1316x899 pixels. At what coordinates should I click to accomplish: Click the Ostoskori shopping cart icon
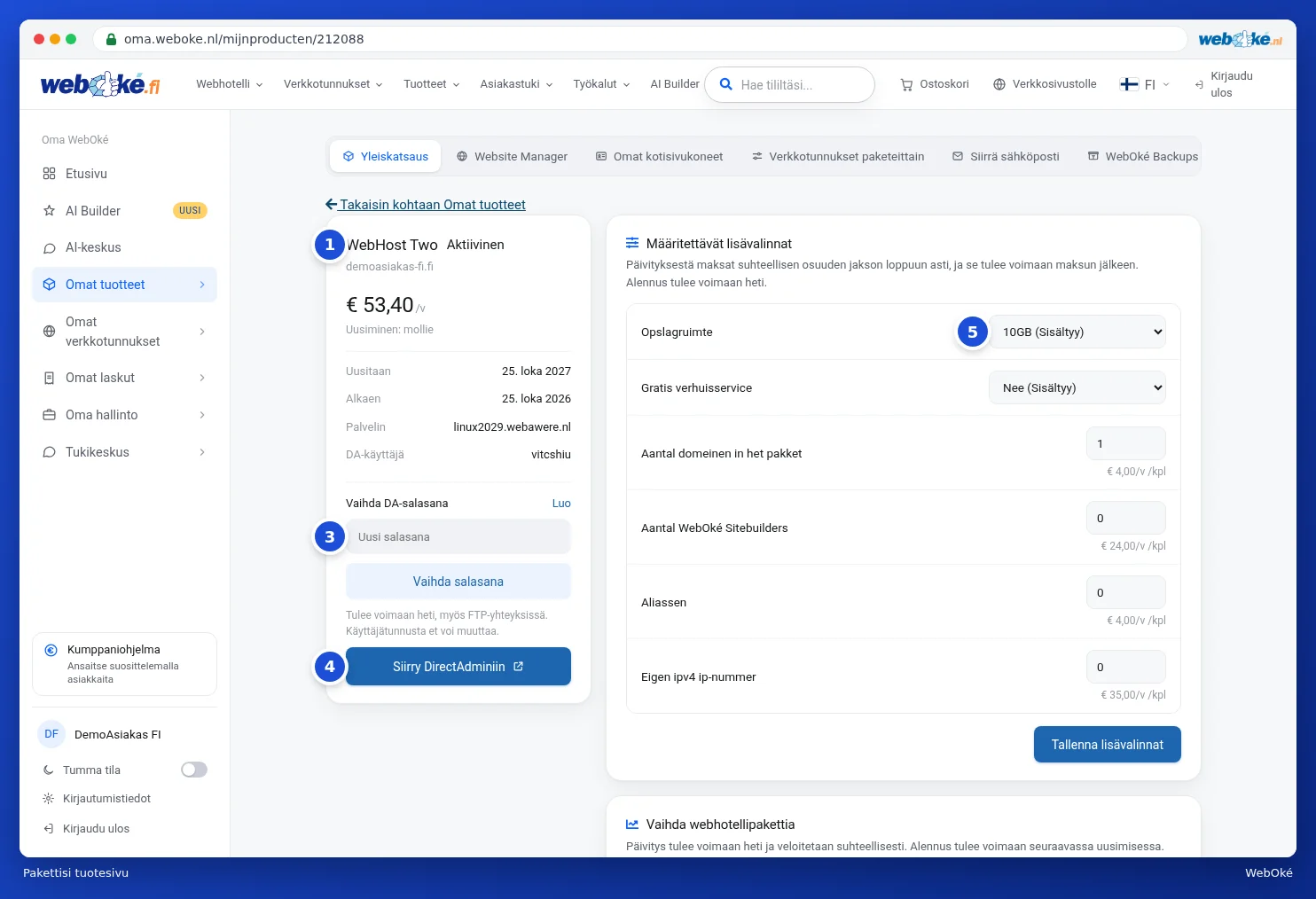[906, 84]
